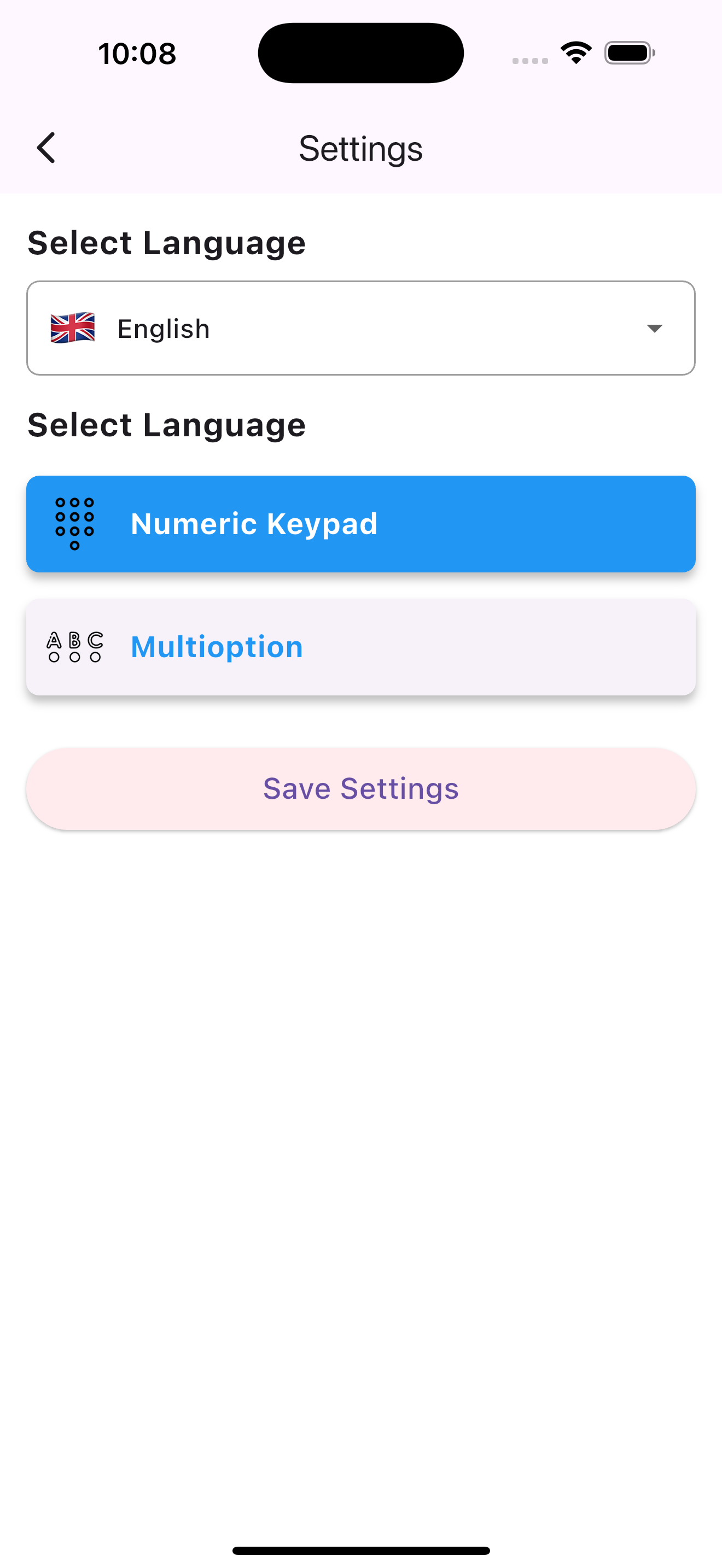The width and height of the screenshot is (722, 1568).
Task: Click the ABC multioption icon
Action: (75, 646)
